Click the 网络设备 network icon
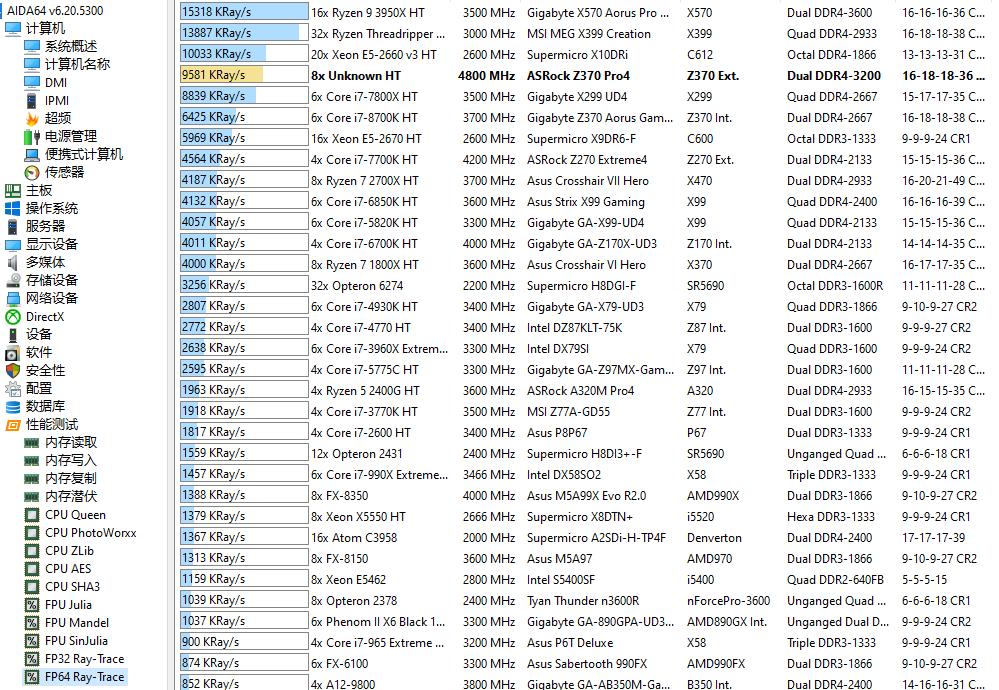999x690 pixels. (x=13, y=298)
